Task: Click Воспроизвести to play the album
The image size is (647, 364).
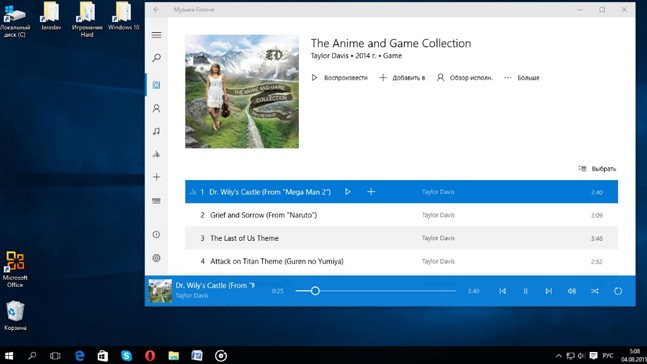Action: click(339, 78)
